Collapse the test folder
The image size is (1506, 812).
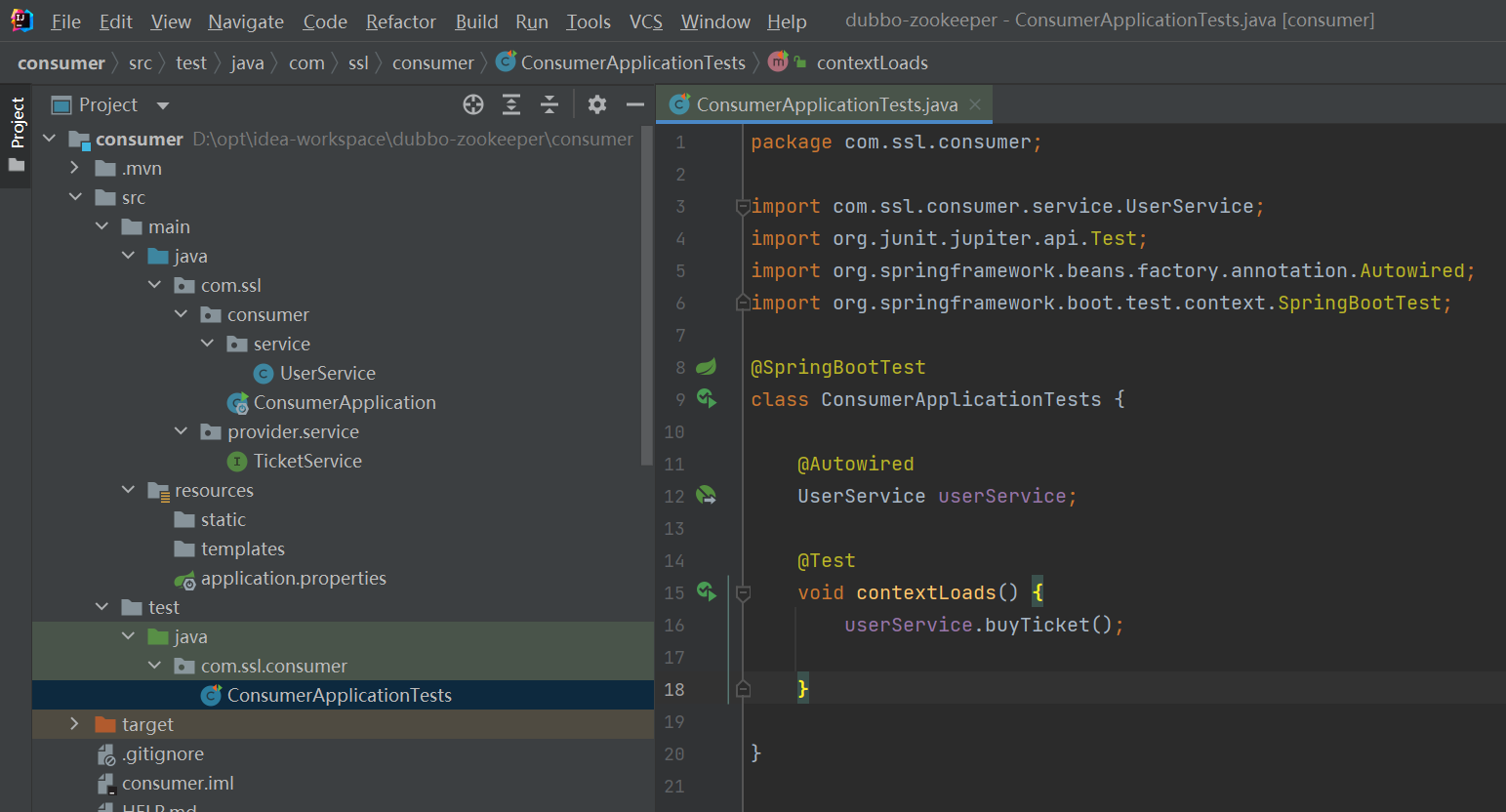coord(102,607)
